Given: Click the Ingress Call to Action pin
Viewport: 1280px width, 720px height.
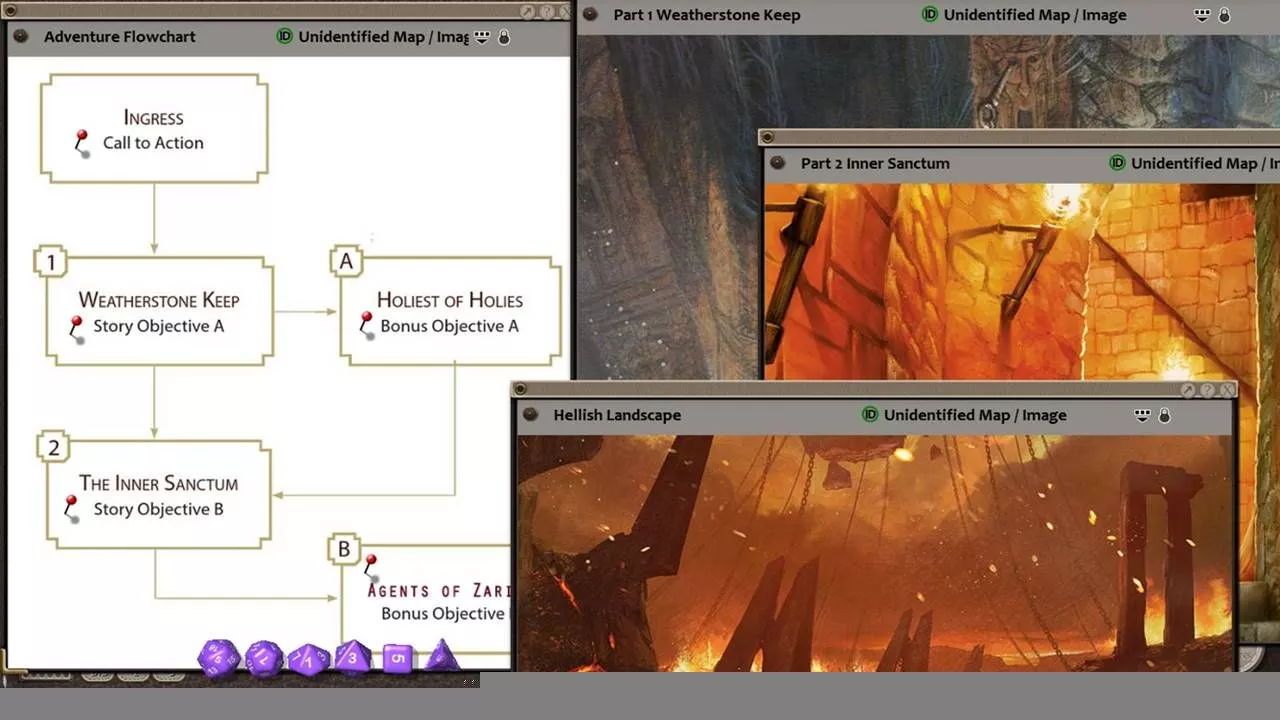Looking at the screenshot, I should click(x=82, y=143).
